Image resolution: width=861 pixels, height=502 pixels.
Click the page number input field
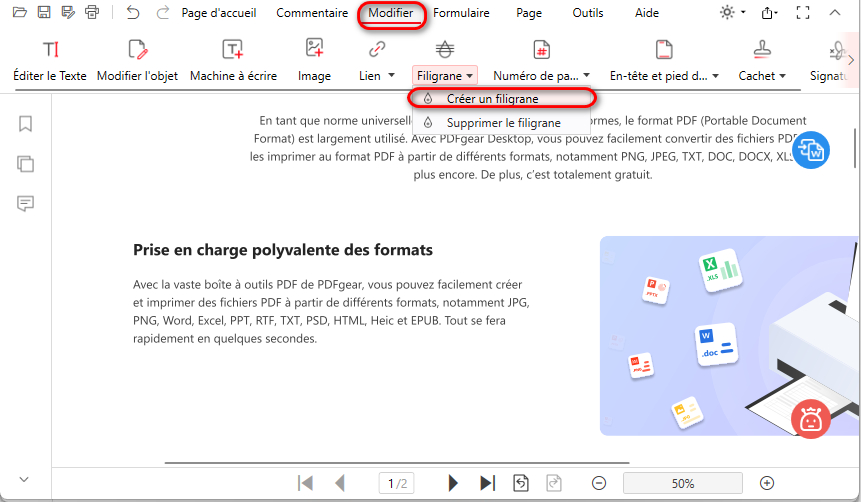[x=397, y=483]
